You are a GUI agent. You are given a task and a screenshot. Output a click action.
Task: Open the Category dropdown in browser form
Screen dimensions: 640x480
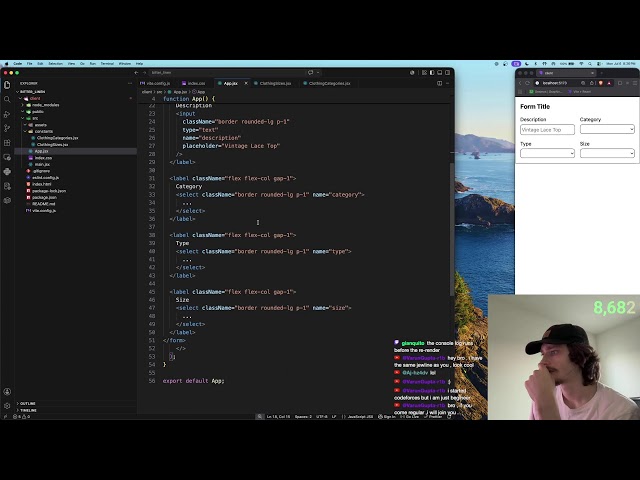click(607, 129)
